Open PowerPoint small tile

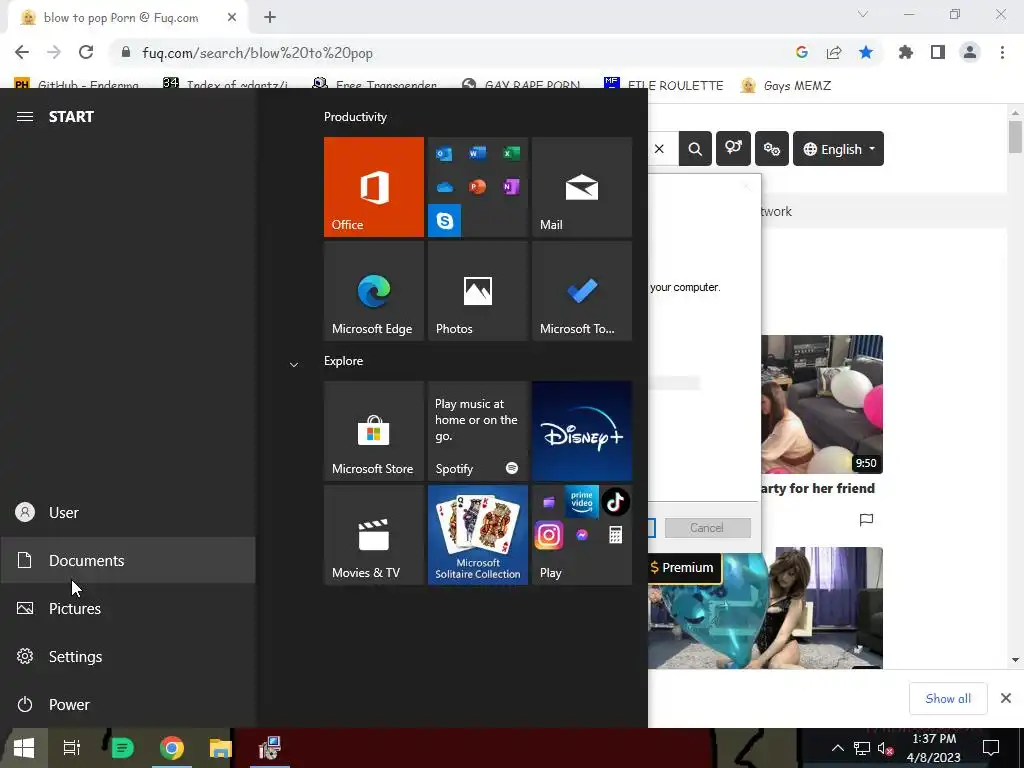coord(477,187)
